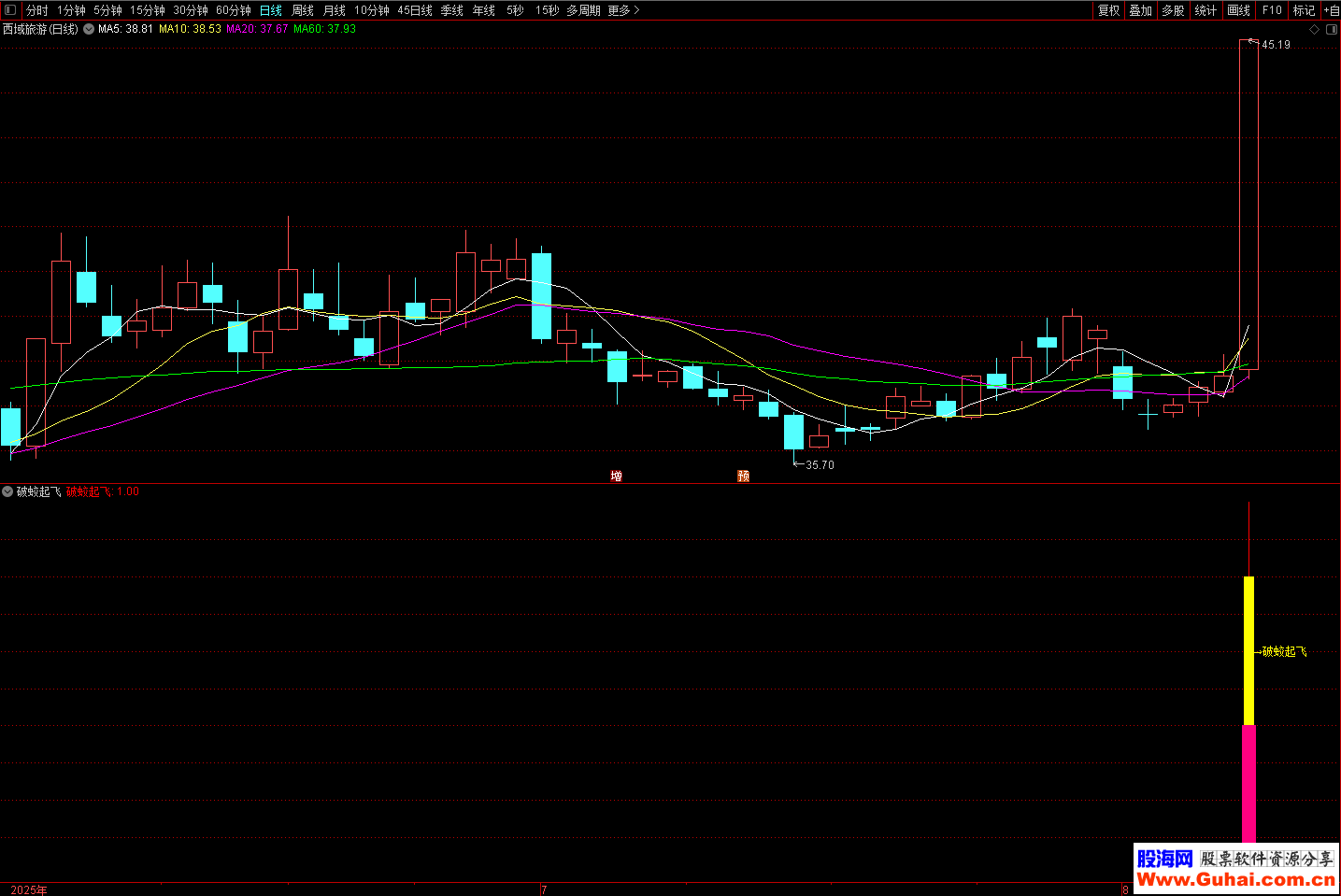Select the 5分钟 period
Screen dimensions: 1341x896
pos(107,10)
